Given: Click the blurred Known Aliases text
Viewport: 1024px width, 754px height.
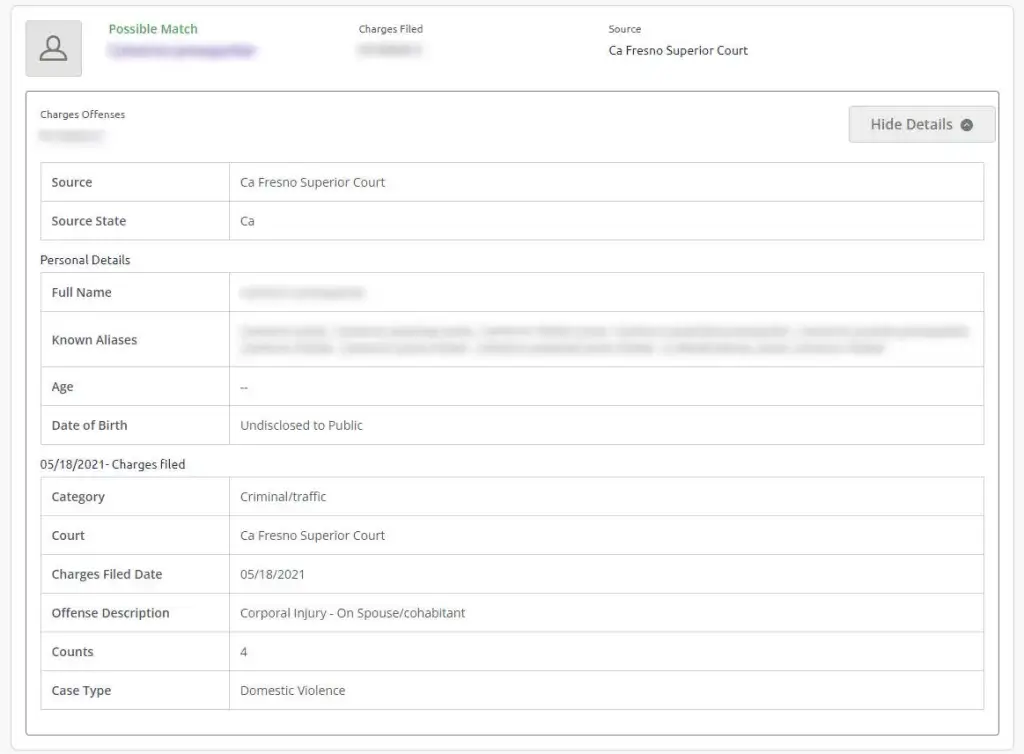Looking at the screenshot, I should click(604, 339).
